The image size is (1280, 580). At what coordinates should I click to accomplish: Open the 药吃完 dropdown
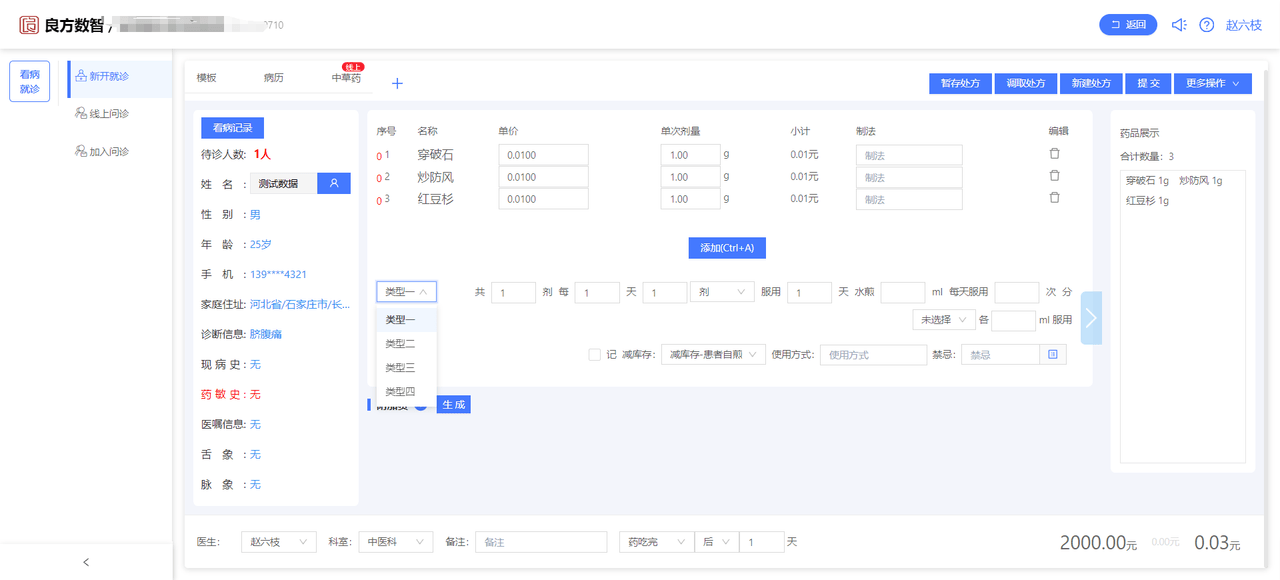[656, 542]
